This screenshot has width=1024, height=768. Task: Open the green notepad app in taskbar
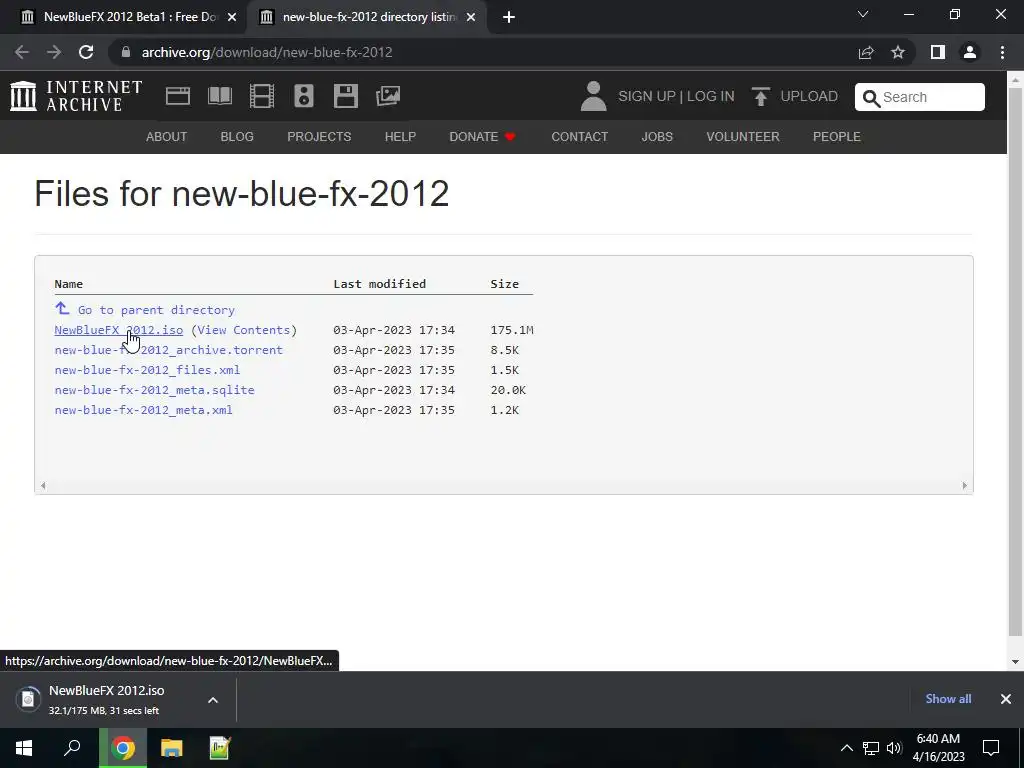220,748
